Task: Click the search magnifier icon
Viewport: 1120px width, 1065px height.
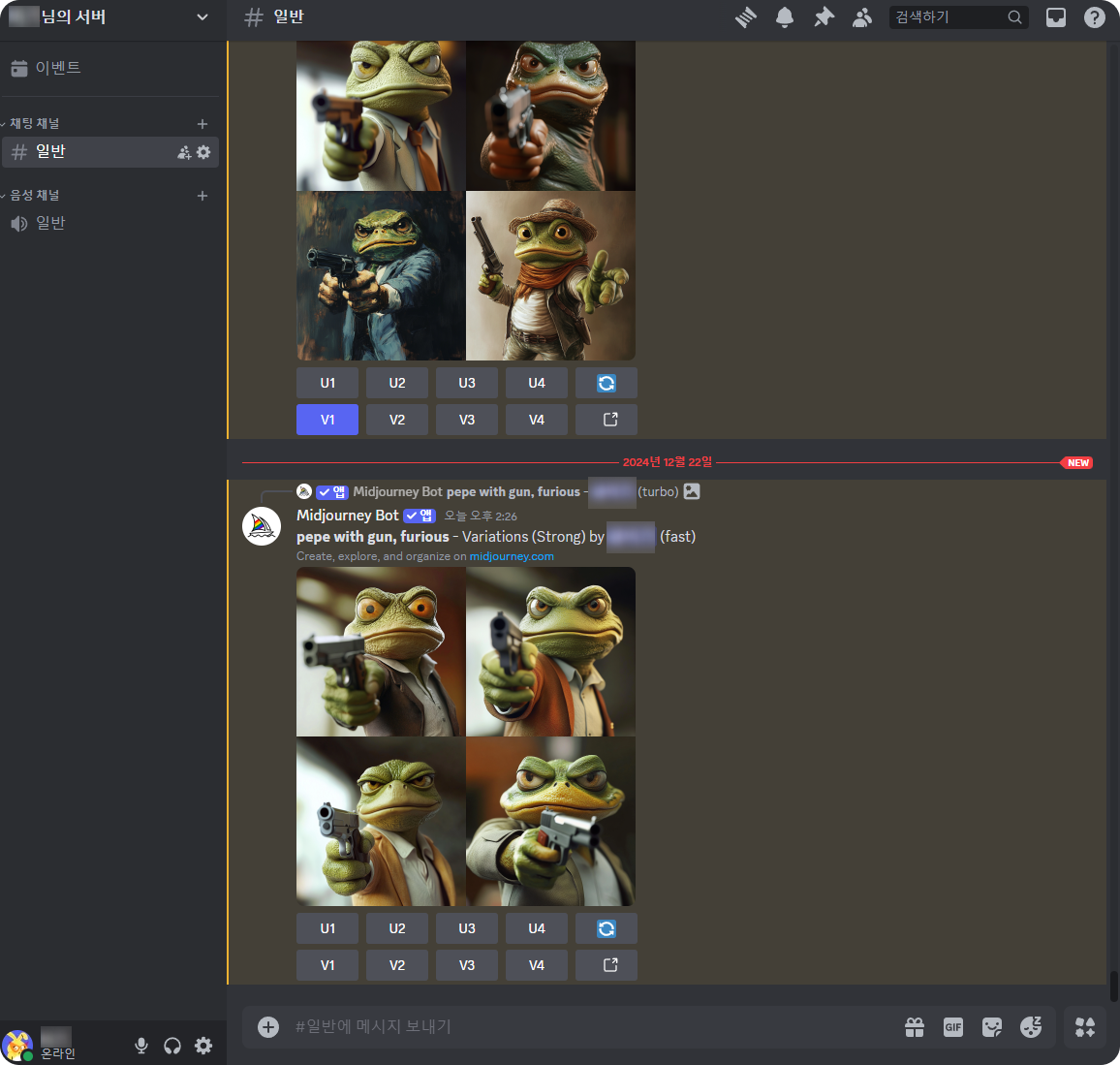Action: click(x=1014, y=17)
